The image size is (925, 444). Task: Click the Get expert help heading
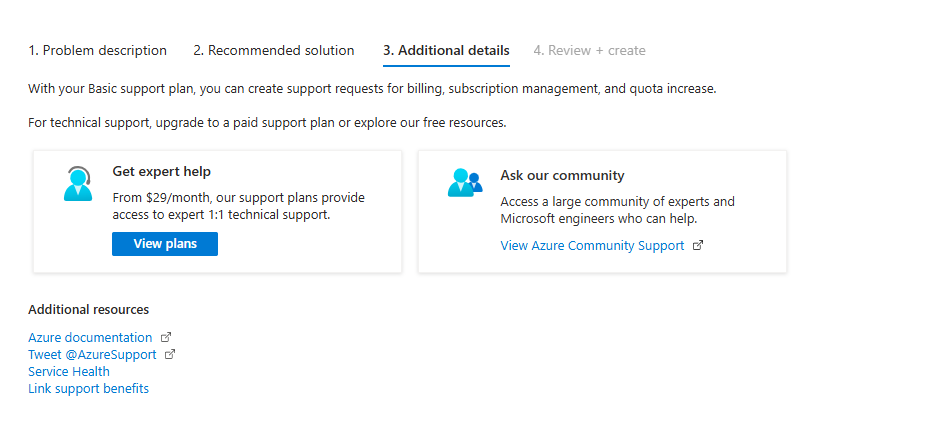click(x=162, y=172)
